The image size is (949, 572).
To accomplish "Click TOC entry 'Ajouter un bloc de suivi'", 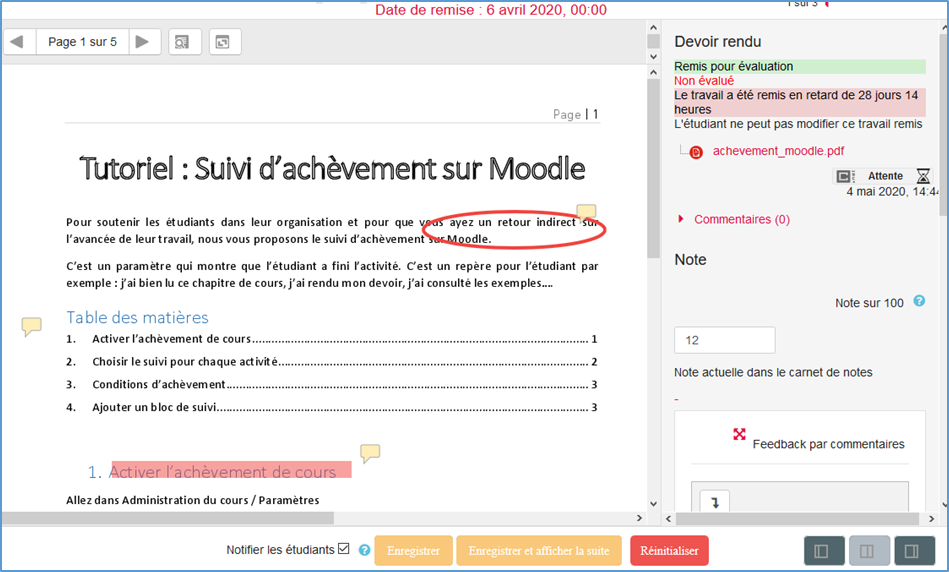I will [x=332, y=407].
